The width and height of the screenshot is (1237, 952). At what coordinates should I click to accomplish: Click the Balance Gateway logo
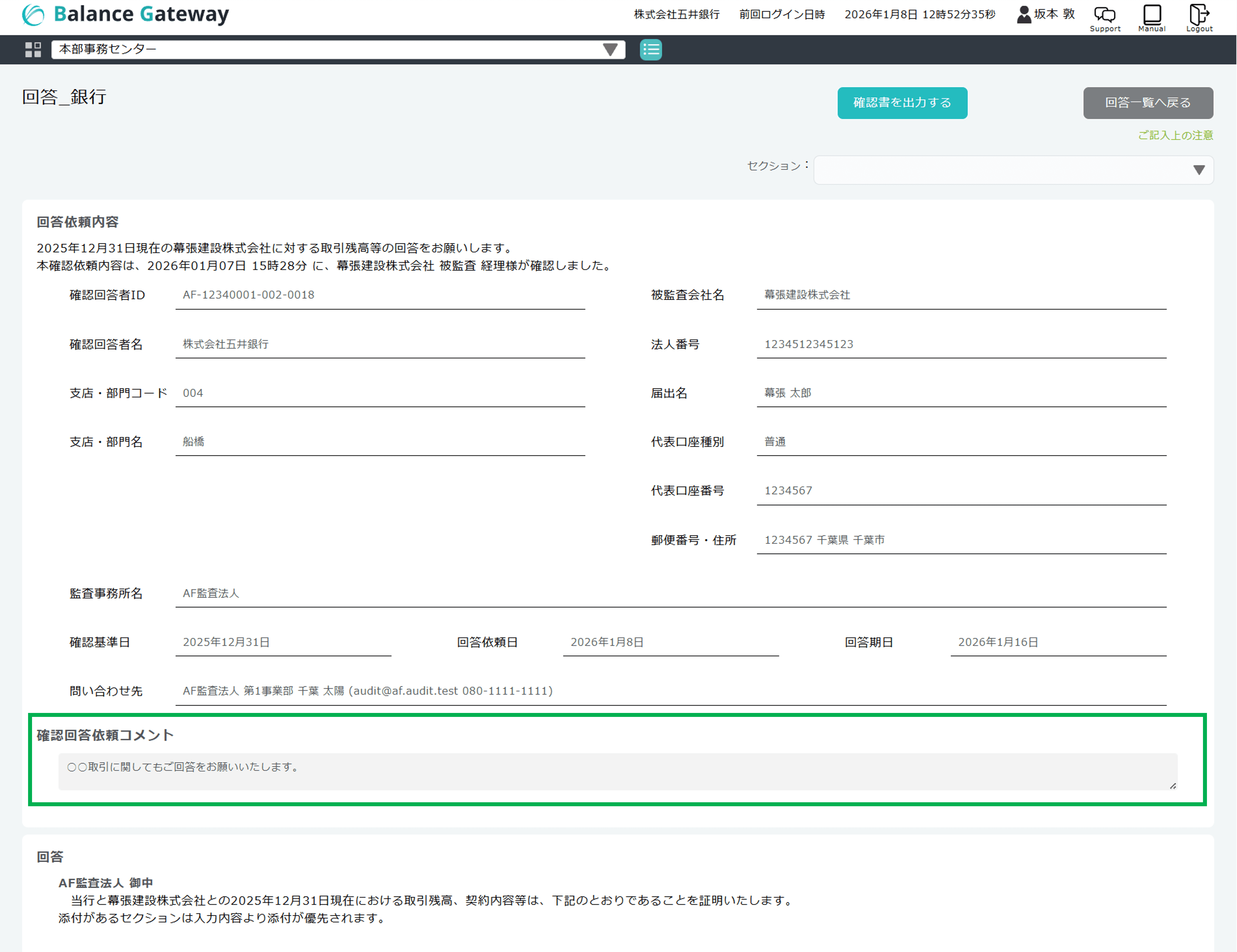click(x=125, y=15)
